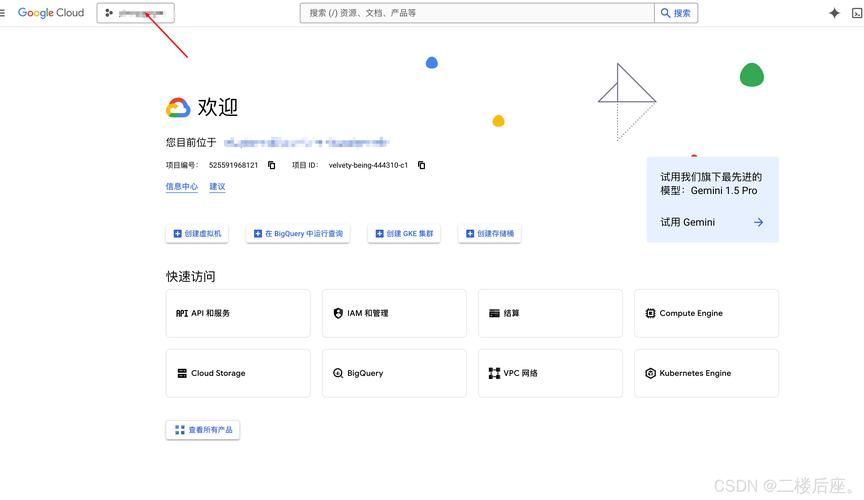
Task: Click the 创建虚拟机 button
Action: coord(197,234)
